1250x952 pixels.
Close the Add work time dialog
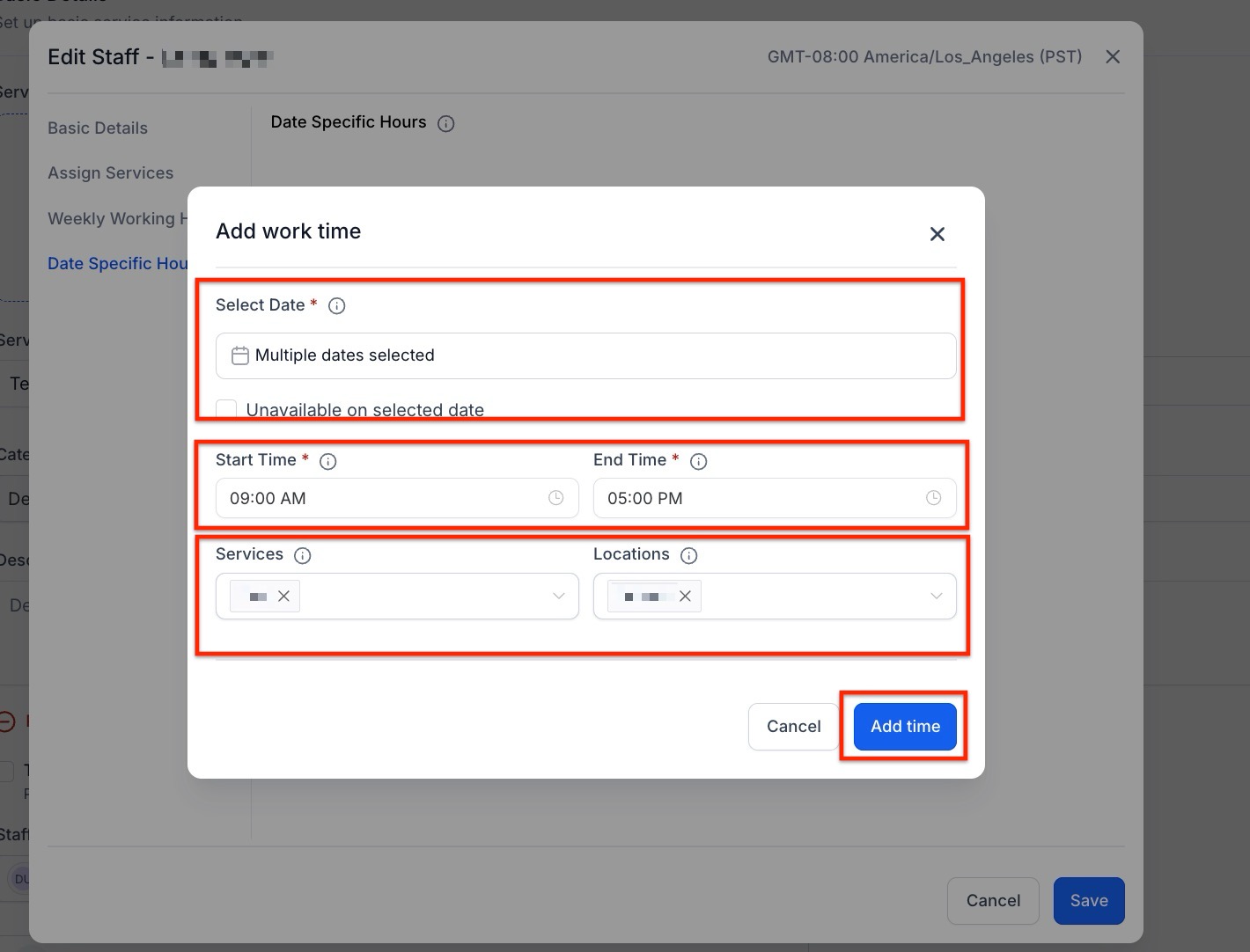(937, 234)
